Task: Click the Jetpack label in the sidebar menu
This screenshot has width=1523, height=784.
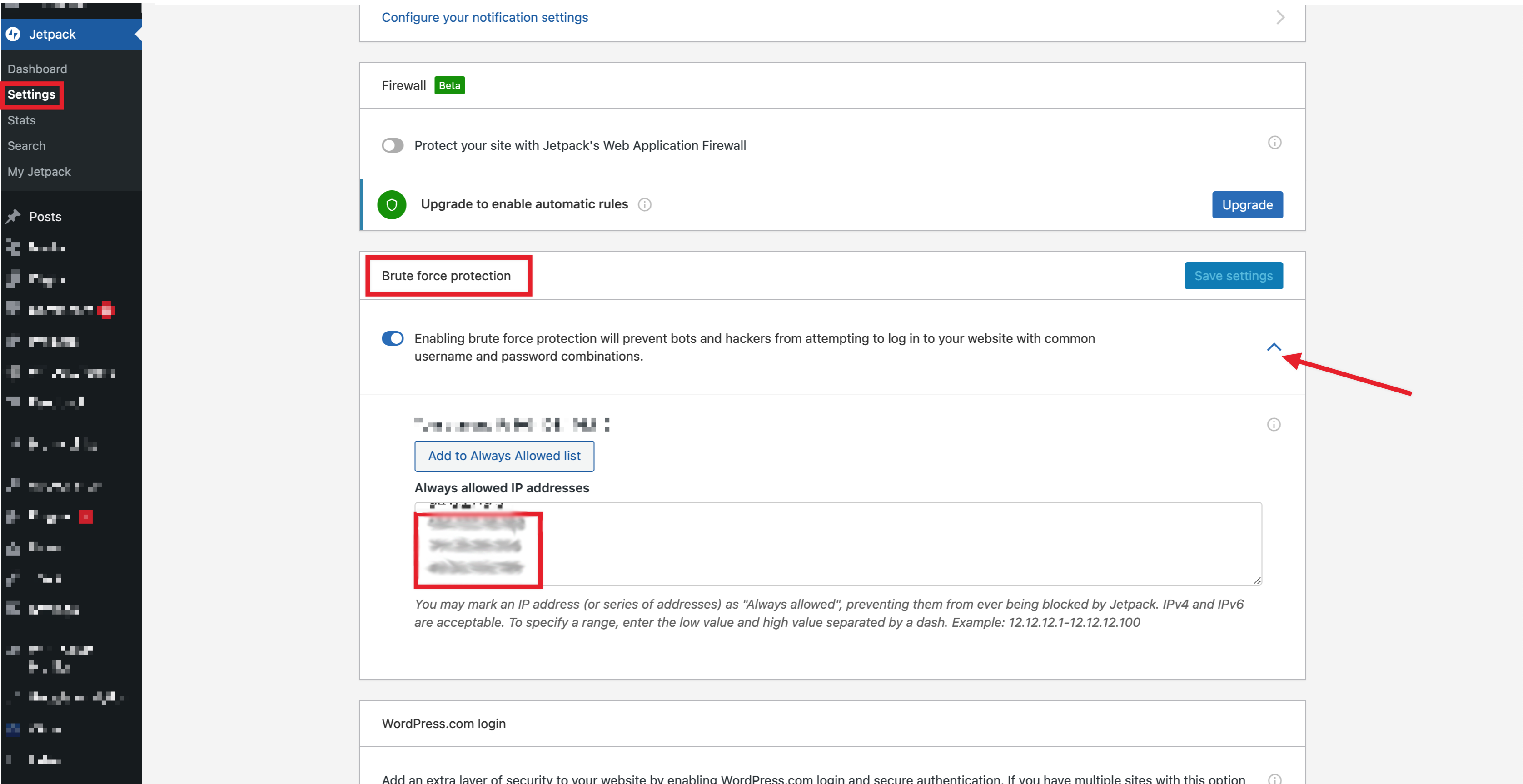Action: pyautogui.click(x=53, y=34)
